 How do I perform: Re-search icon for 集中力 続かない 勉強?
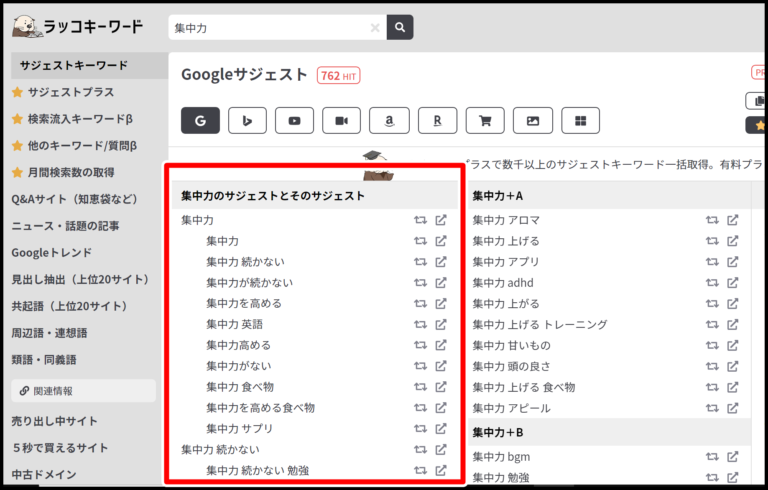click(420, 470)
